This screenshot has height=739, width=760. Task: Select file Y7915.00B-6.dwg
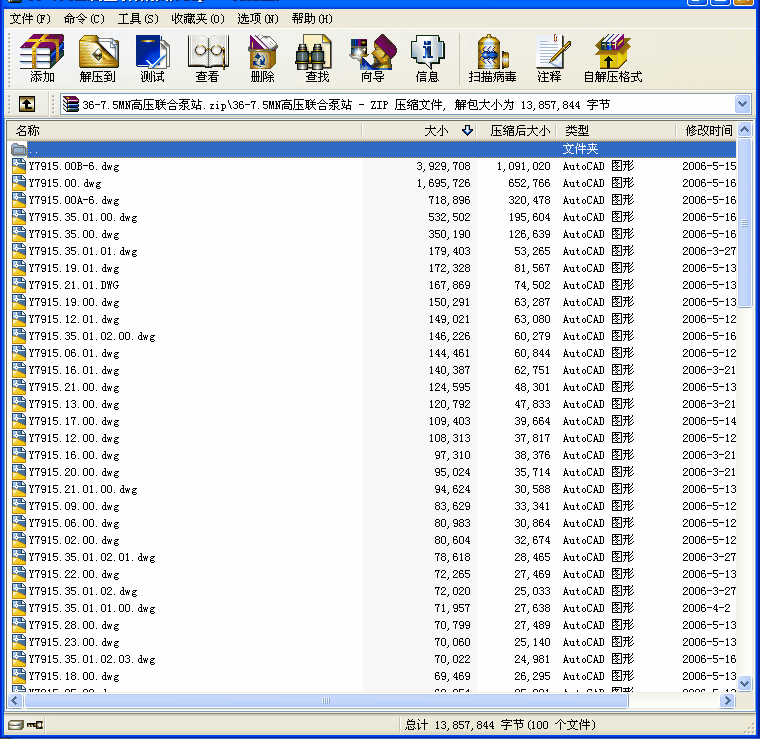(74, 166)
